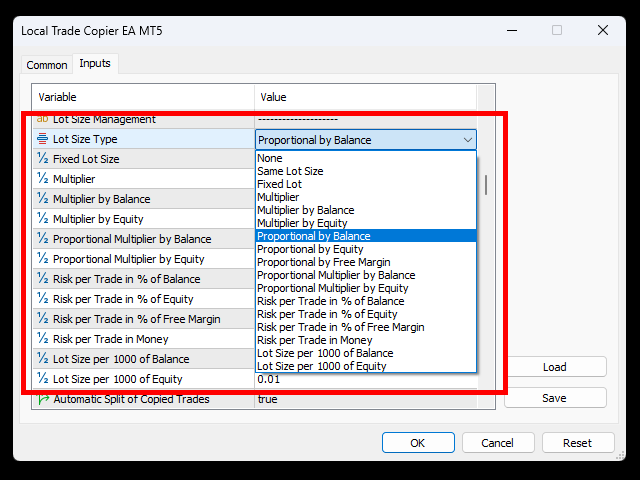Click the arrow icon of Automatic Split row
This screenshot has height=480, width=640.
click(43, 399)
